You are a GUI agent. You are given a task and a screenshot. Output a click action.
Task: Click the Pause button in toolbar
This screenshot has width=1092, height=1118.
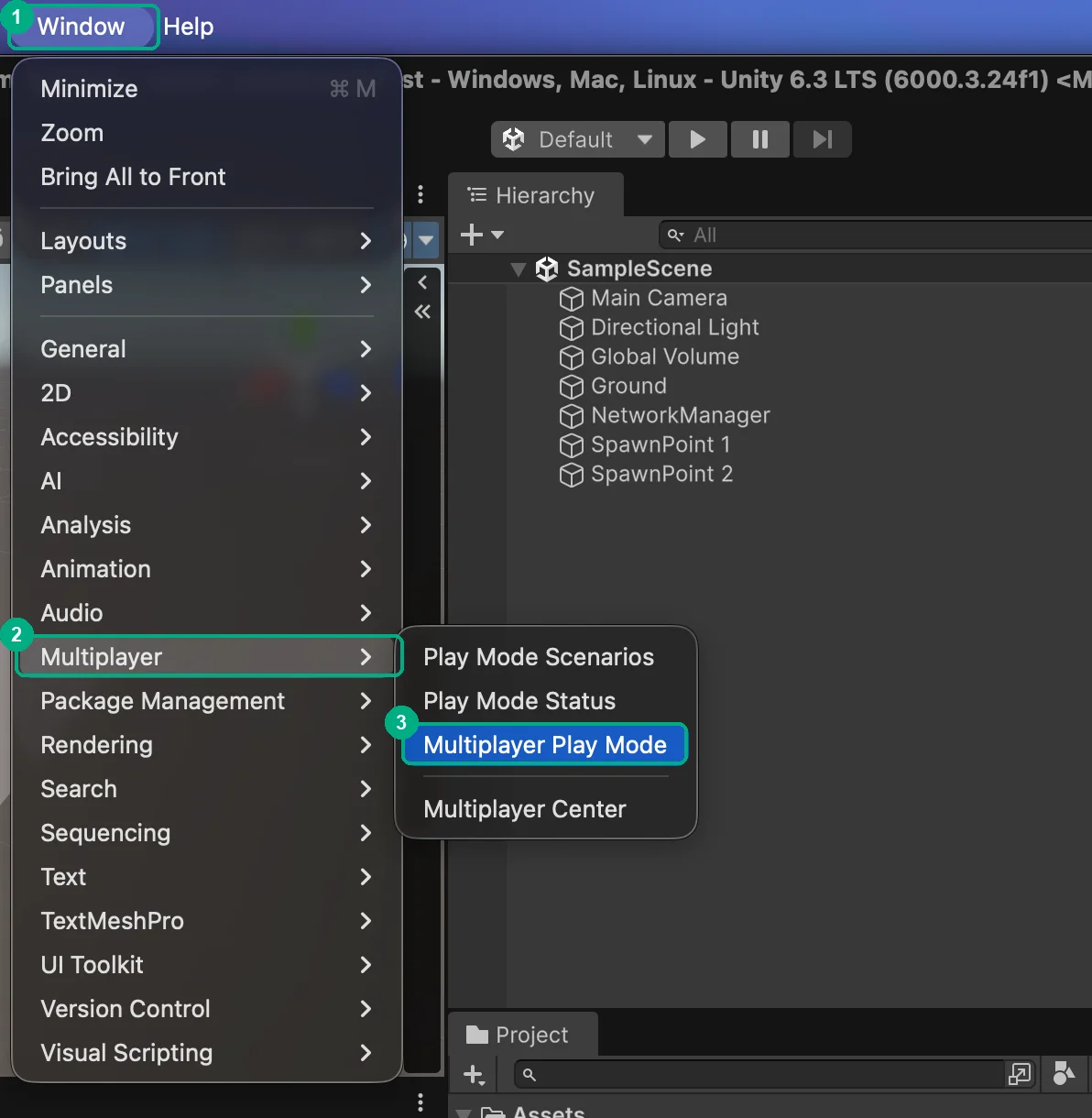pyautogui.click(x=760, y=139)
